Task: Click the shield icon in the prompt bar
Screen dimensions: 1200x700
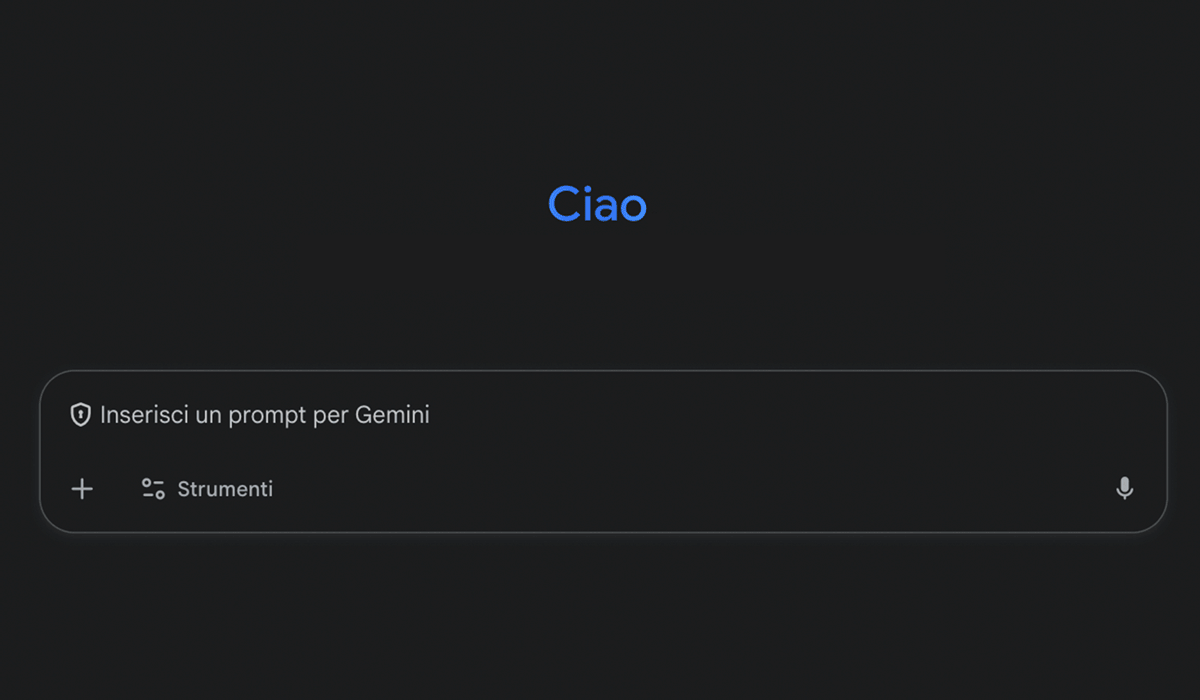Action: (x=80, y=413)
